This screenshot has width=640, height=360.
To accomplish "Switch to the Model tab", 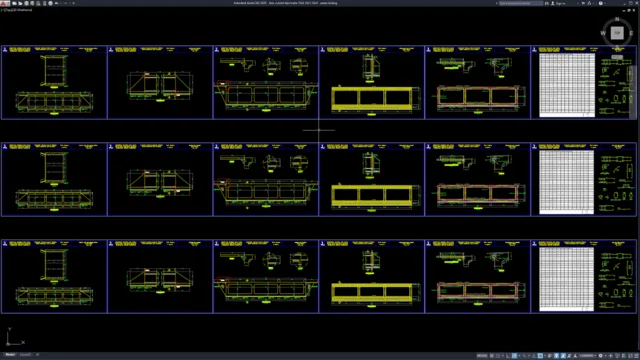I will click(x=10, y=355).
